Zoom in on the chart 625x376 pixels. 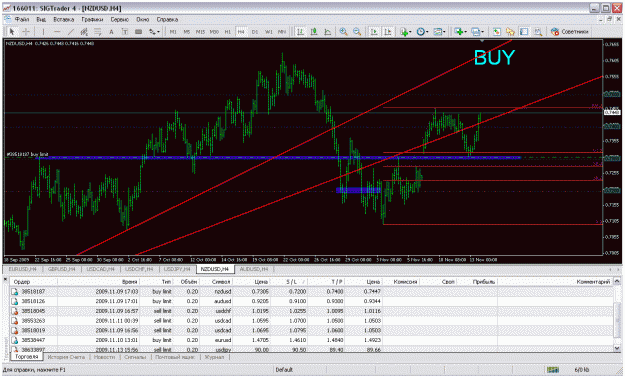(x=343, y=31)
